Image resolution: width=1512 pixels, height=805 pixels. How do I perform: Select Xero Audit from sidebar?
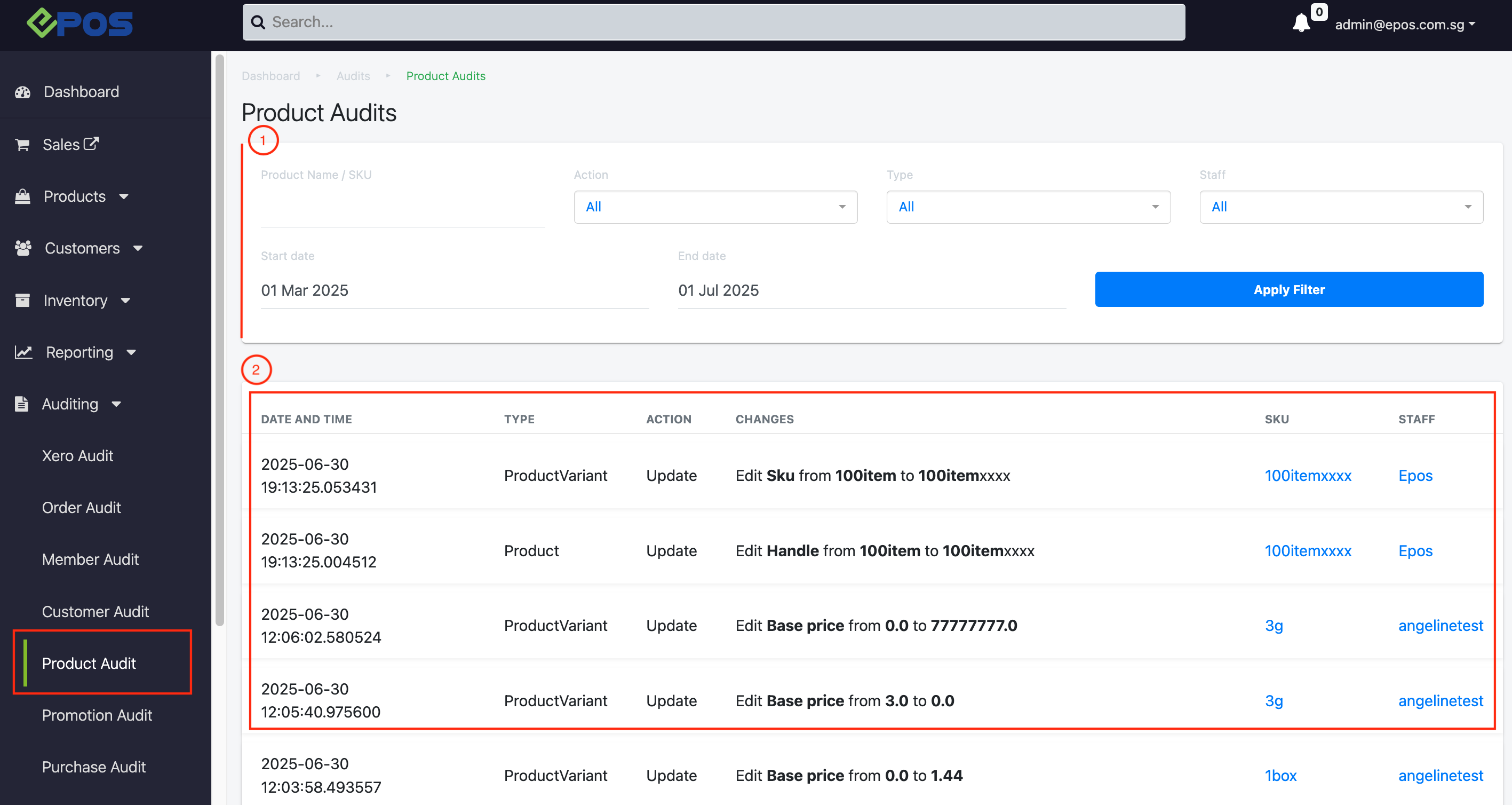coord(77,456)
